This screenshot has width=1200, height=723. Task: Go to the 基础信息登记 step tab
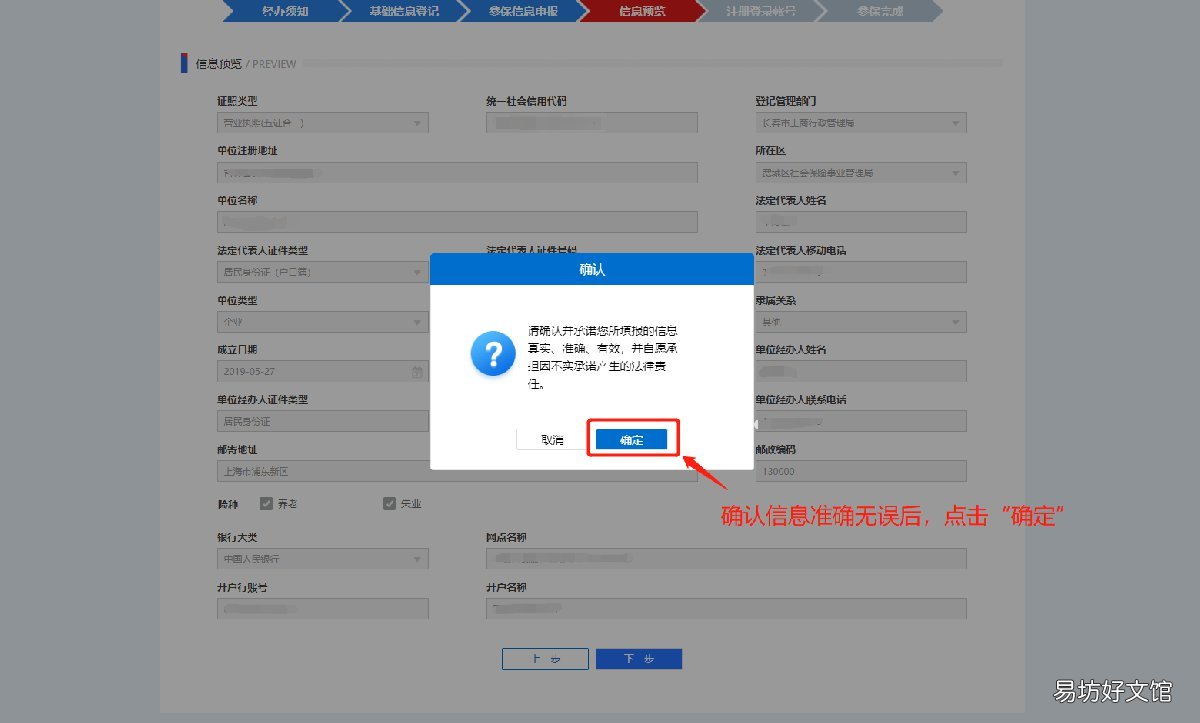coord(402,11)
